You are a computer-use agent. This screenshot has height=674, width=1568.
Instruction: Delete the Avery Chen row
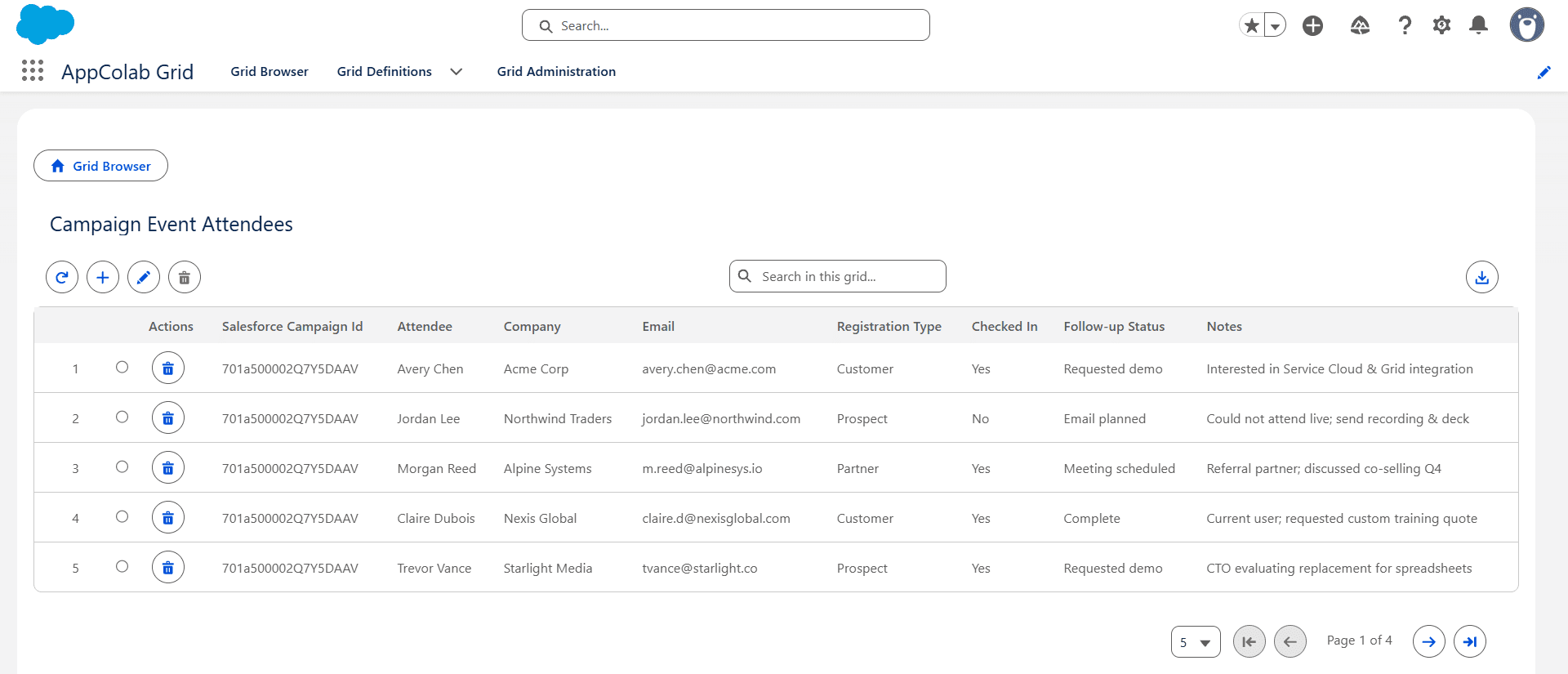168,368
